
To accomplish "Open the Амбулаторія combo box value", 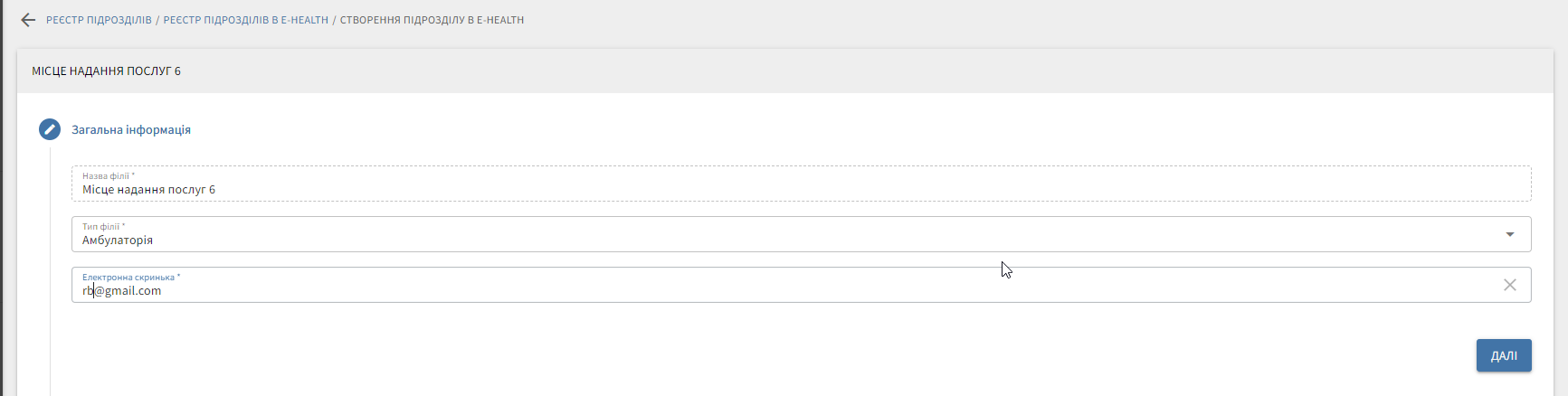I will [x=118, y=240].
